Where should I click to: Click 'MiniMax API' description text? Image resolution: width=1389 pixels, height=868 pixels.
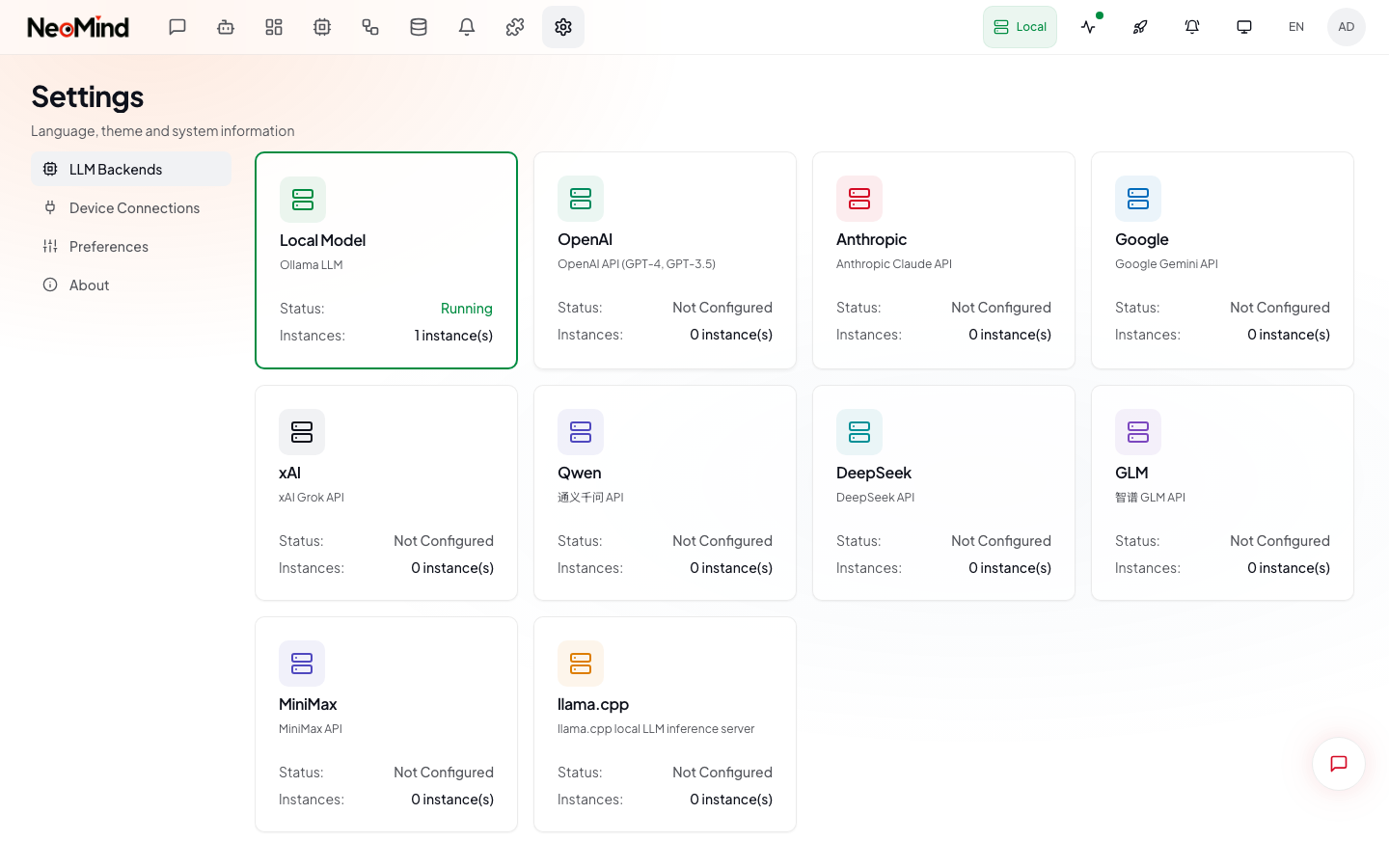pyautogui.click(x=311, y=729)
